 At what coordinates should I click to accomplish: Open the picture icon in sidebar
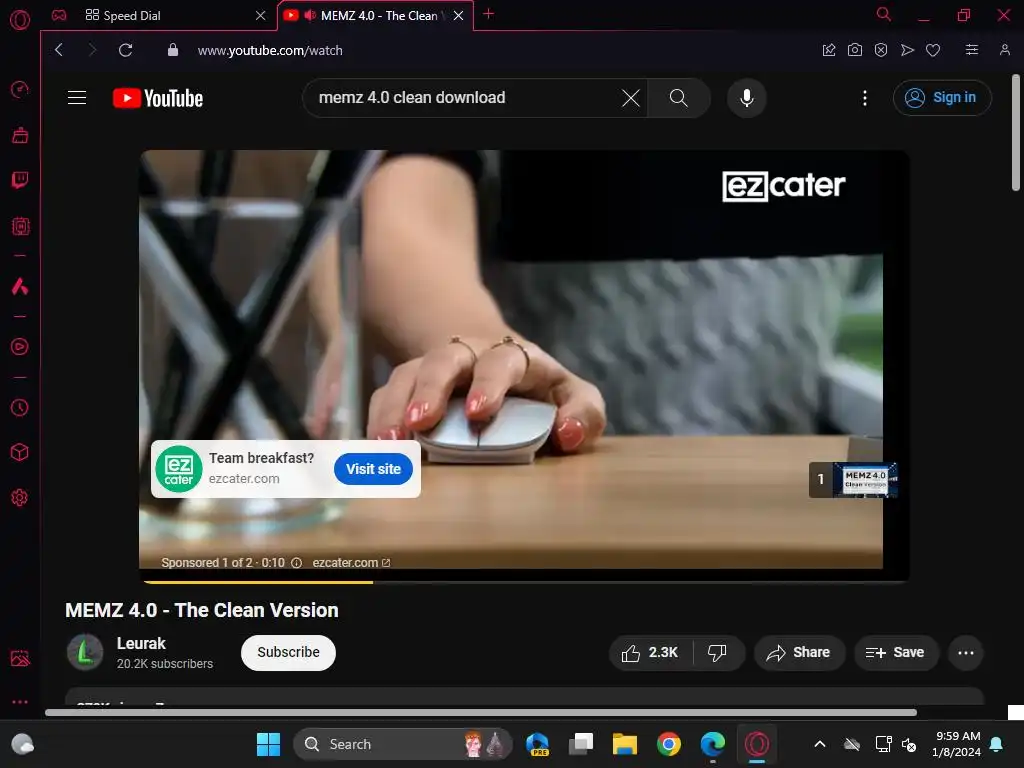[20, 658]
